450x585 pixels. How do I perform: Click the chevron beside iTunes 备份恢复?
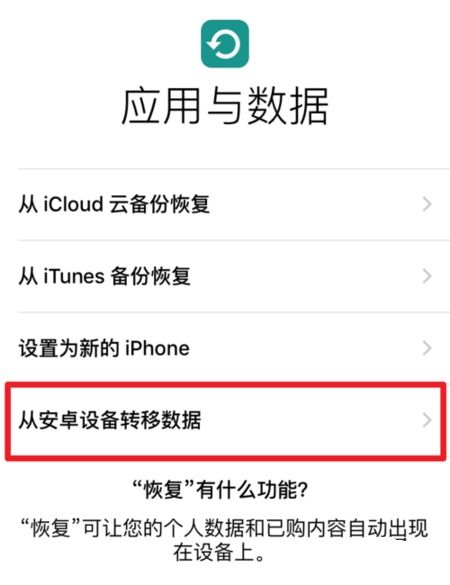(x=427, y=276)
